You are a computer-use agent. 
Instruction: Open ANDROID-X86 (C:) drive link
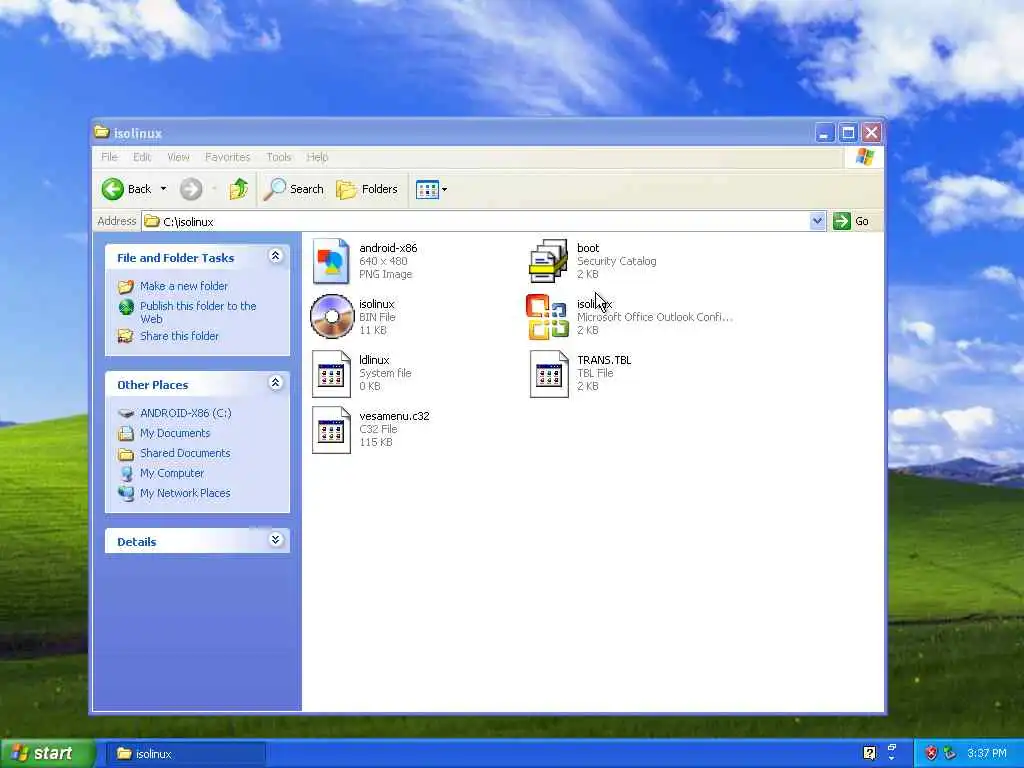point(185,413)
